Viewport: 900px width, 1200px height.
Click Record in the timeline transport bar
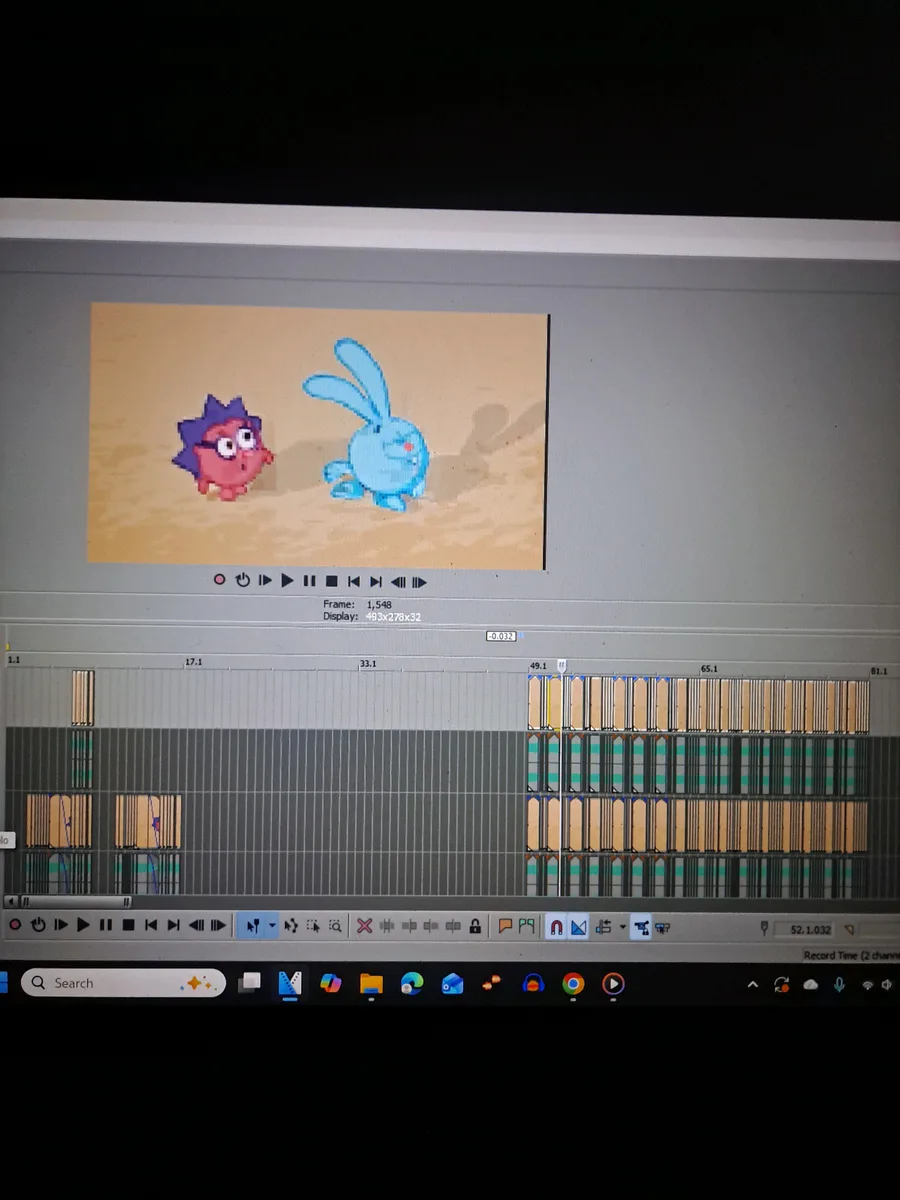tap(15, 924)
